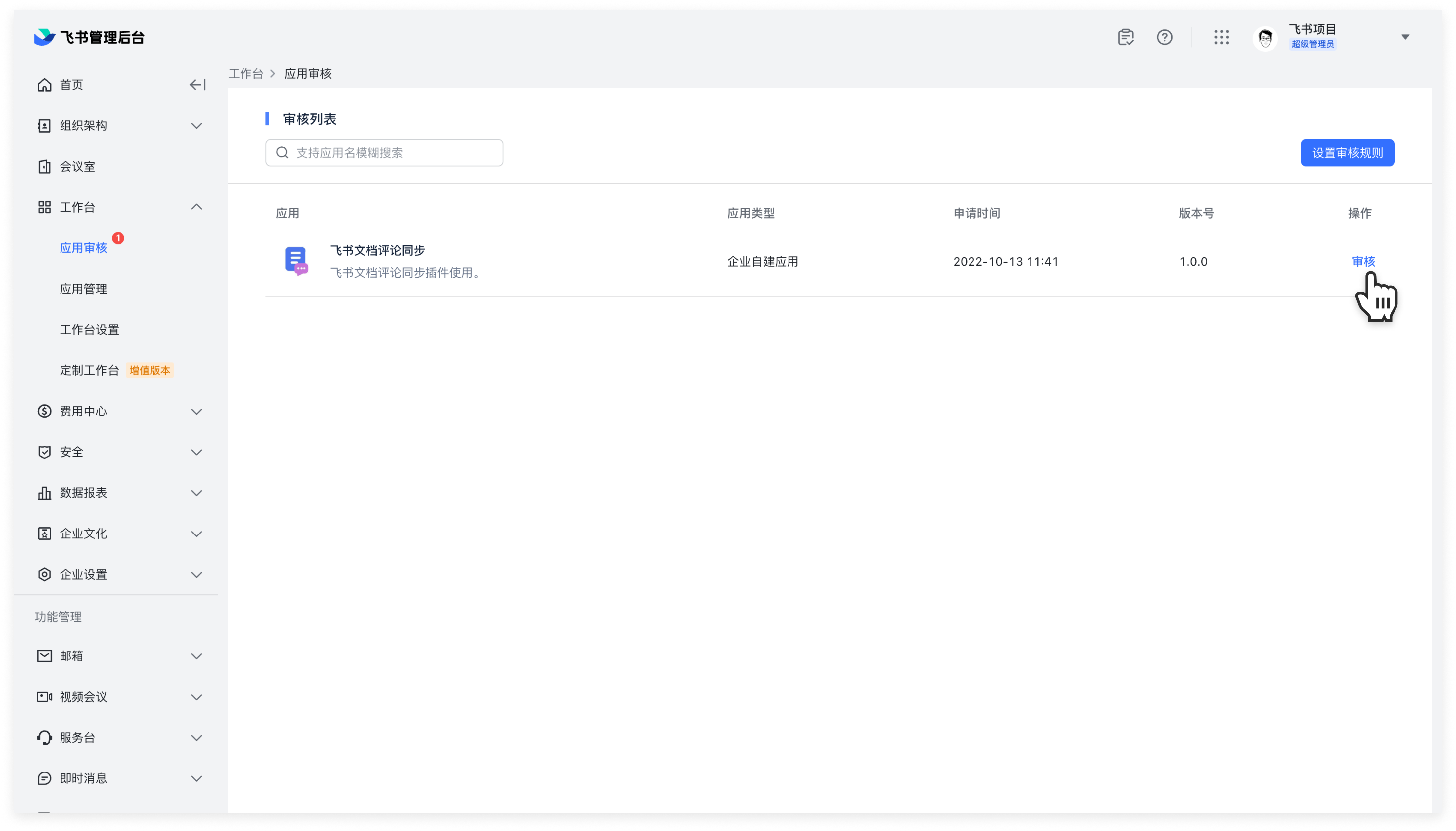
Task: Click the 申请时间 column header
Action: tap(976, 214)
